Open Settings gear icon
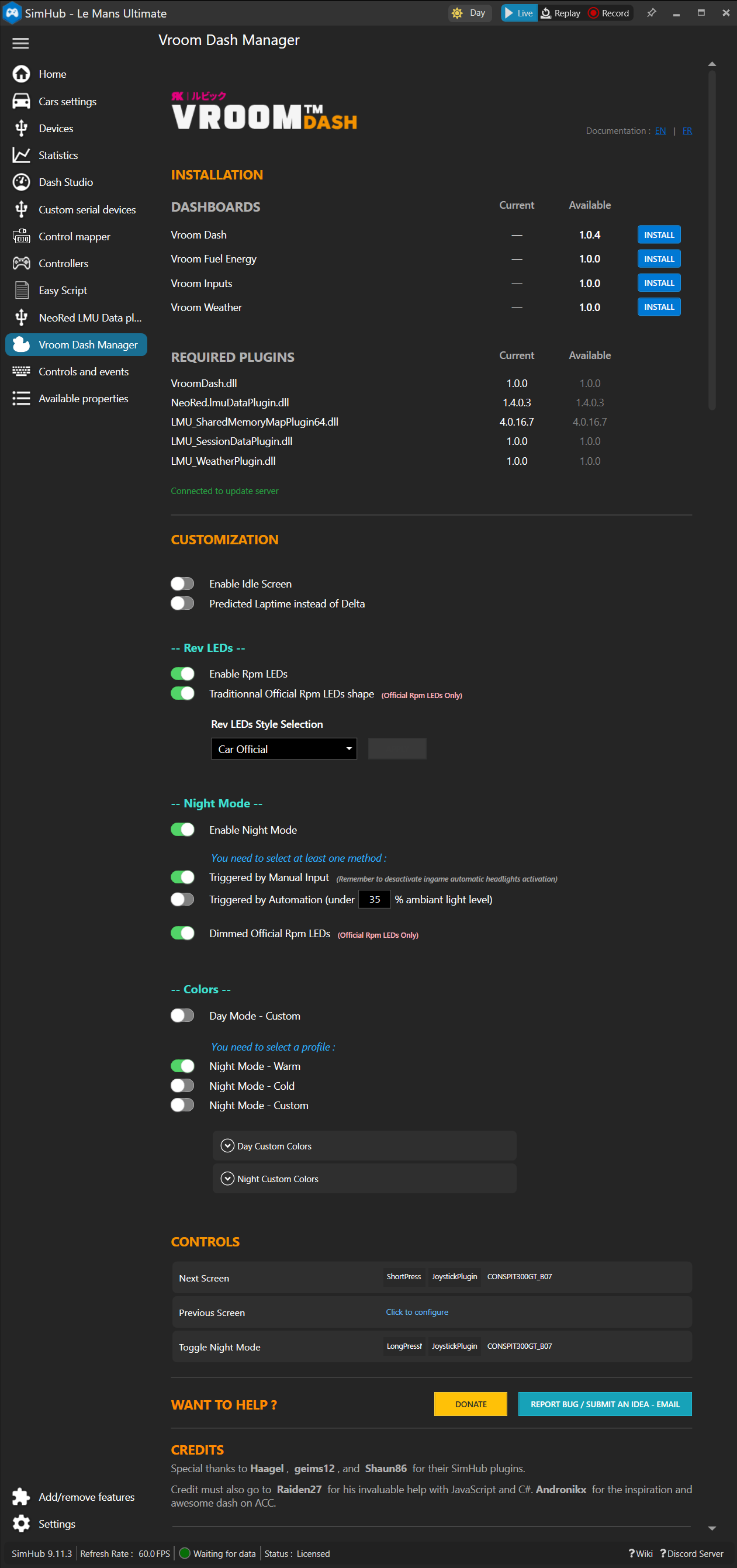Screen dimensions: 737x1568 21,1524
